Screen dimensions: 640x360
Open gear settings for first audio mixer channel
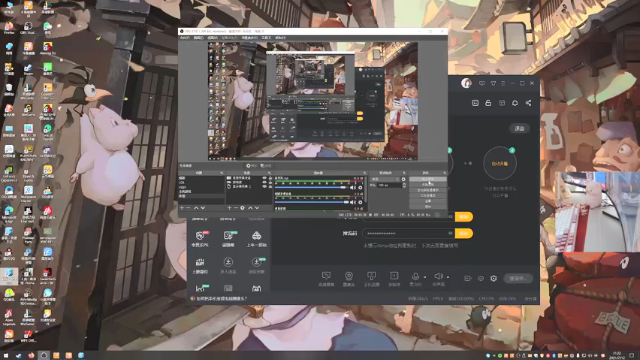360,187
